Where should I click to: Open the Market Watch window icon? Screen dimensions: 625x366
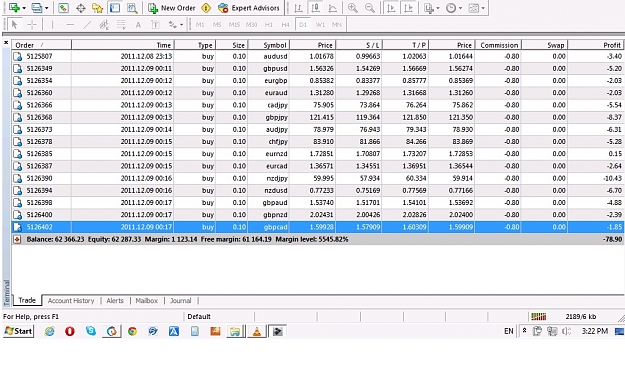tap(63, 8)
